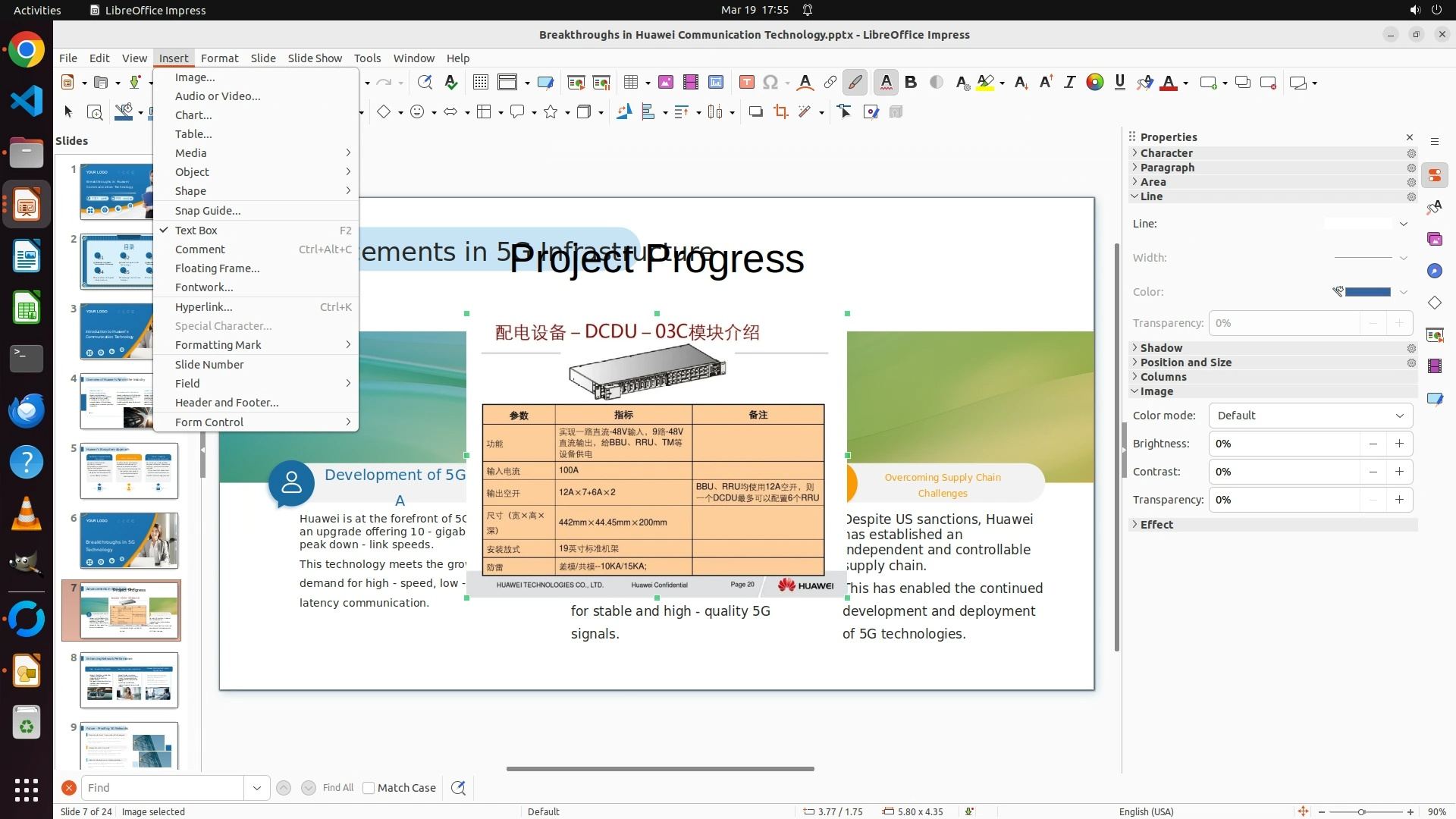Image resolution: width=1456 pixels, height=819 pixels.
Task: Toggle the Display Grid icon
Action: 480,83
